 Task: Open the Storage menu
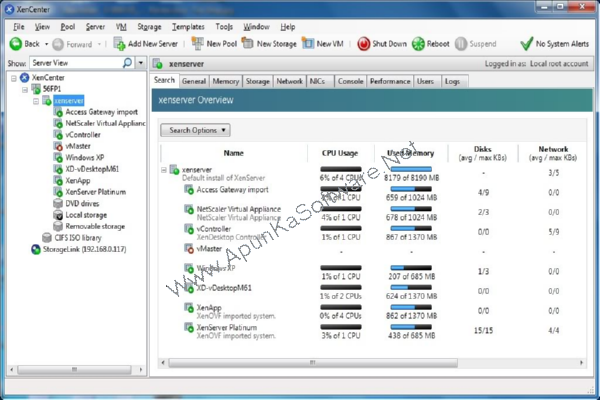(149, 27)
